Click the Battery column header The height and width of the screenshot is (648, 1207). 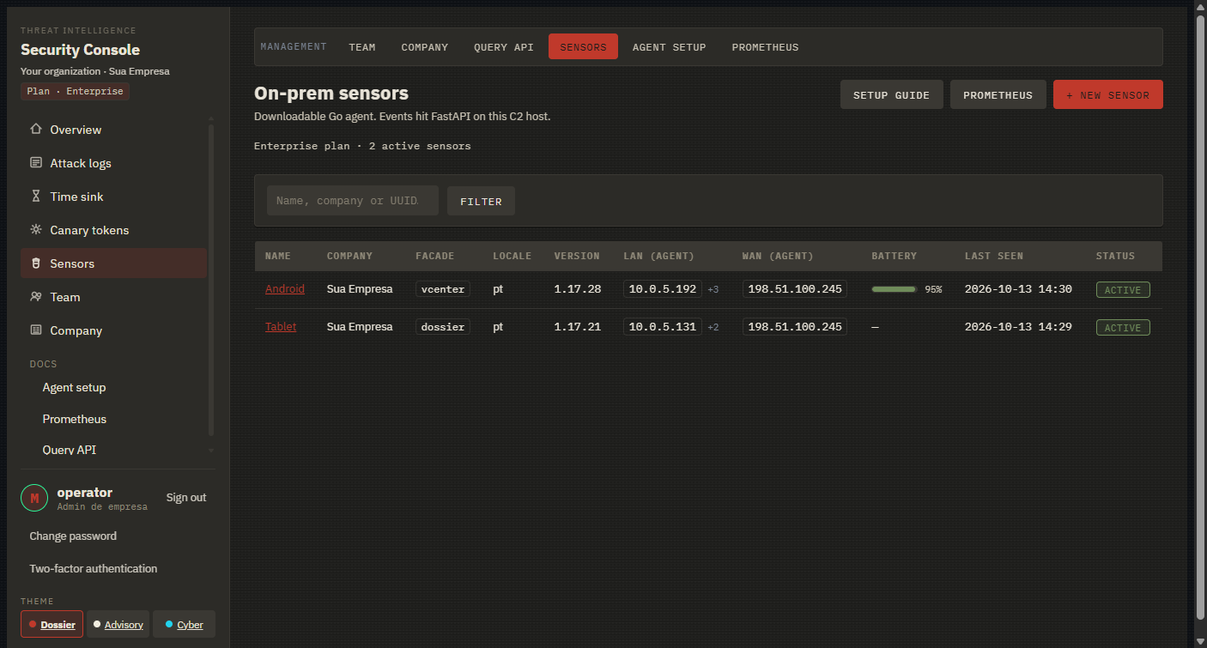click(x=894, y=256)
